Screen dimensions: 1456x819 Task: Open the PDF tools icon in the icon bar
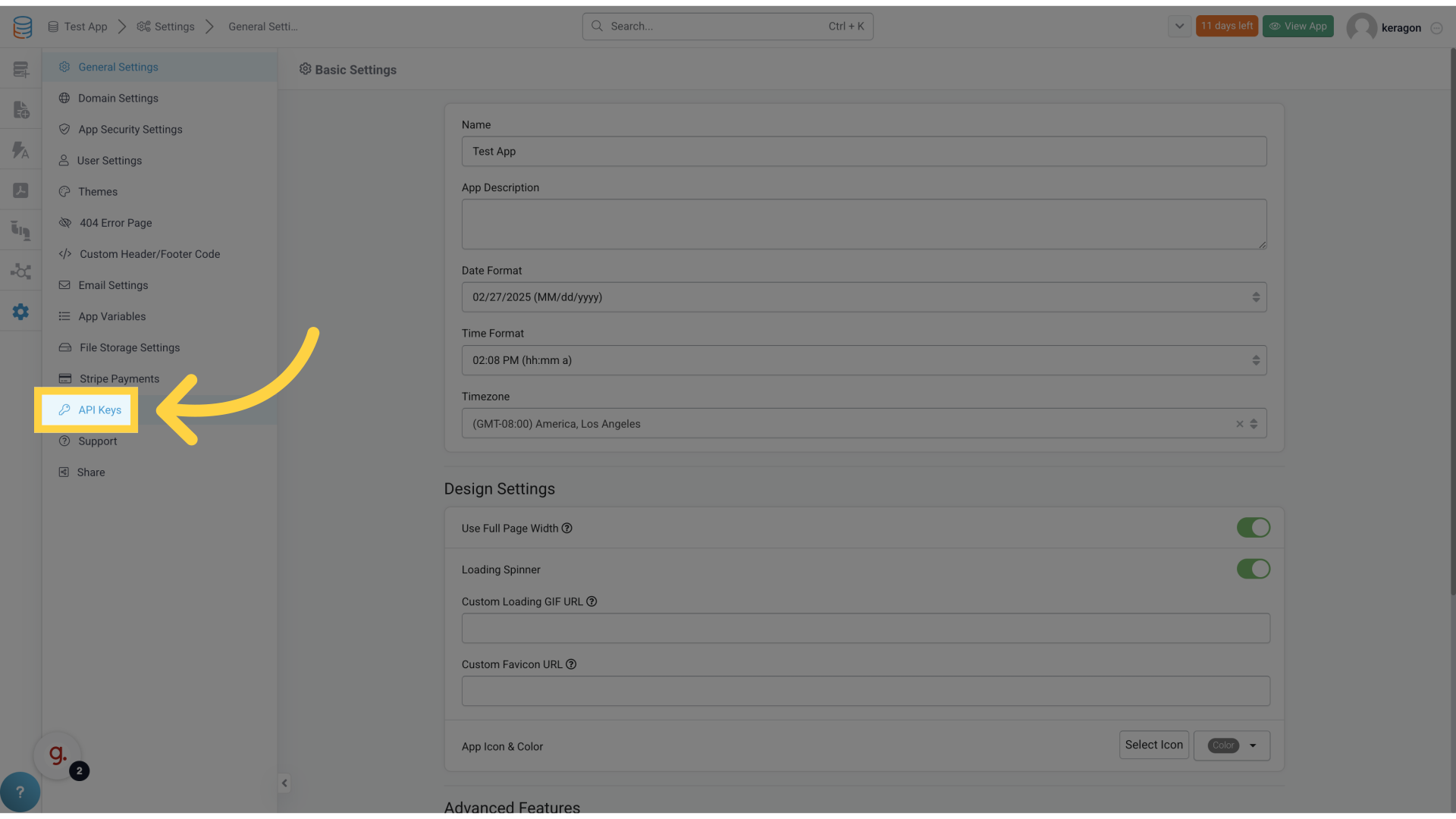pyautogui.click(x=20, y=190)
